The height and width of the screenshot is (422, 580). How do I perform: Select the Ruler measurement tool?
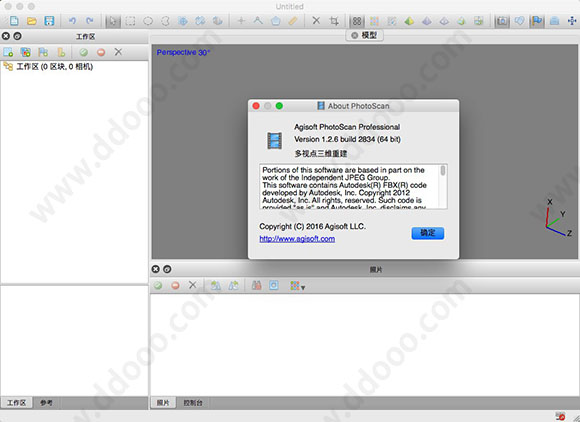(x=293, y=21)
